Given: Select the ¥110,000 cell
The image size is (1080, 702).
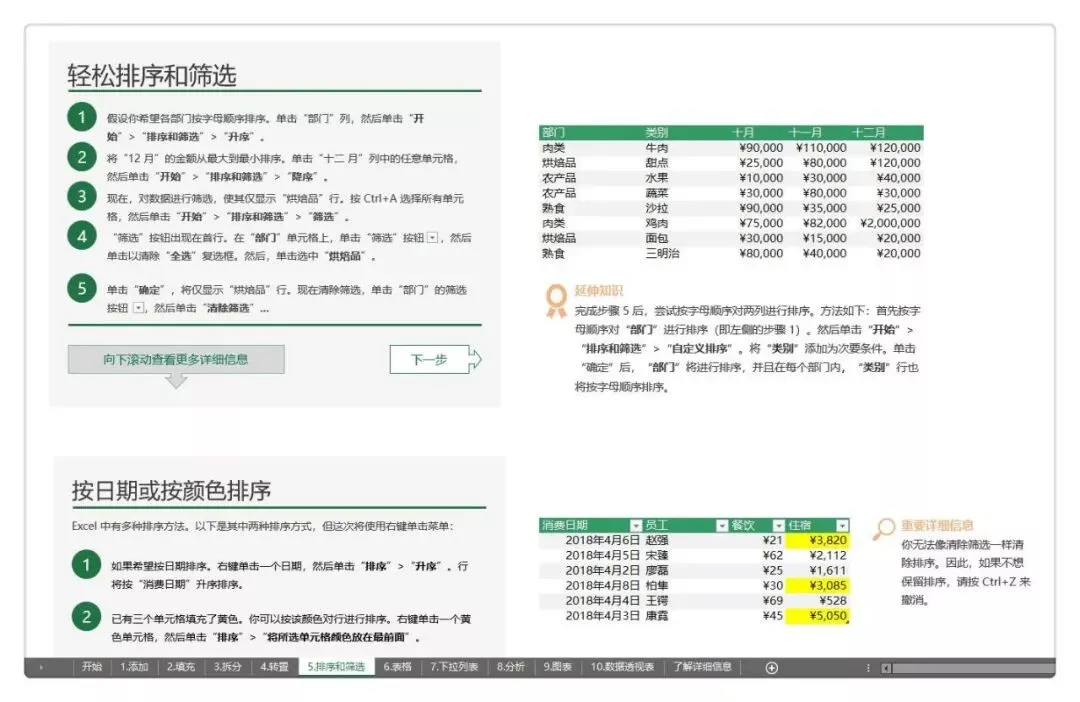Looking at the screenshot, I should 818,147.
